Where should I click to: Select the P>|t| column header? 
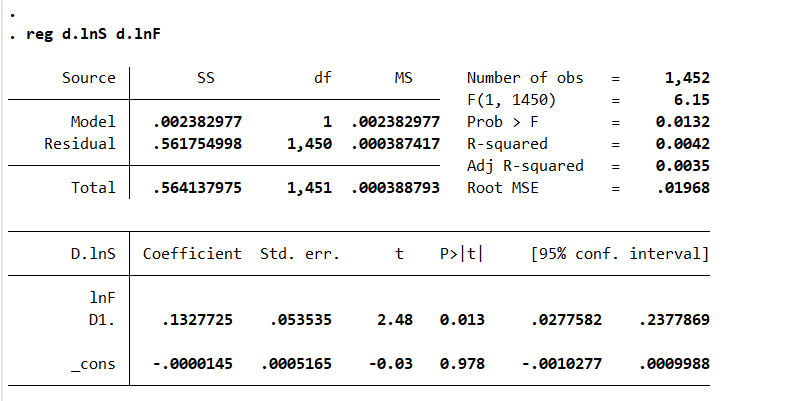click(x=461, y=254)
